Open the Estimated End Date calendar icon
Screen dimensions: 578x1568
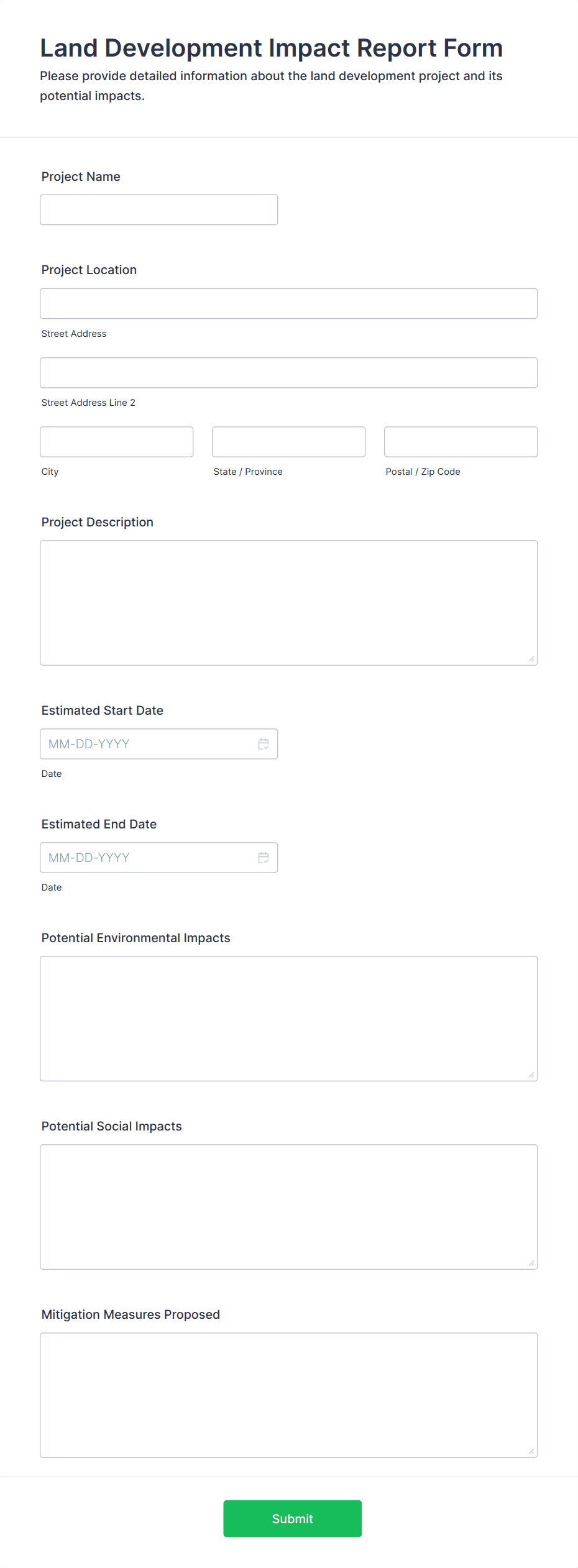pos(264,858)
